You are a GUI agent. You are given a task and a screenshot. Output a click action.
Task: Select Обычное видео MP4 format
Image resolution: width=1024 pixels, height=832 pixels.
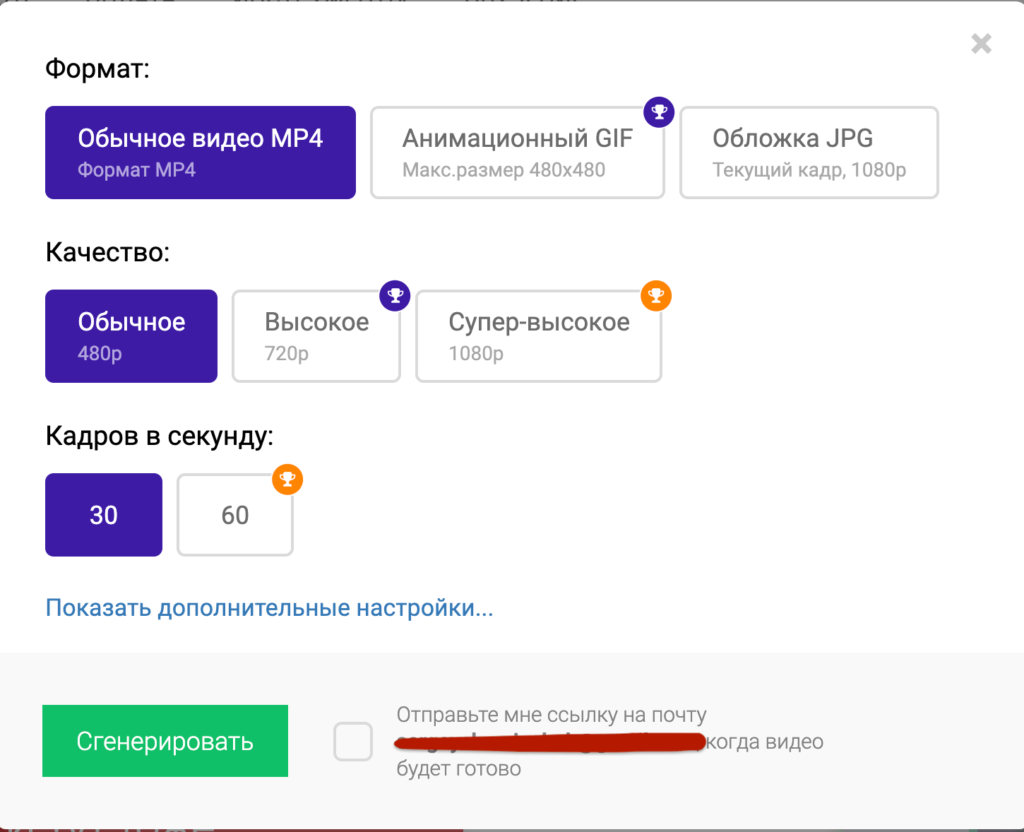pyautogui.click(x=200, y=152)
